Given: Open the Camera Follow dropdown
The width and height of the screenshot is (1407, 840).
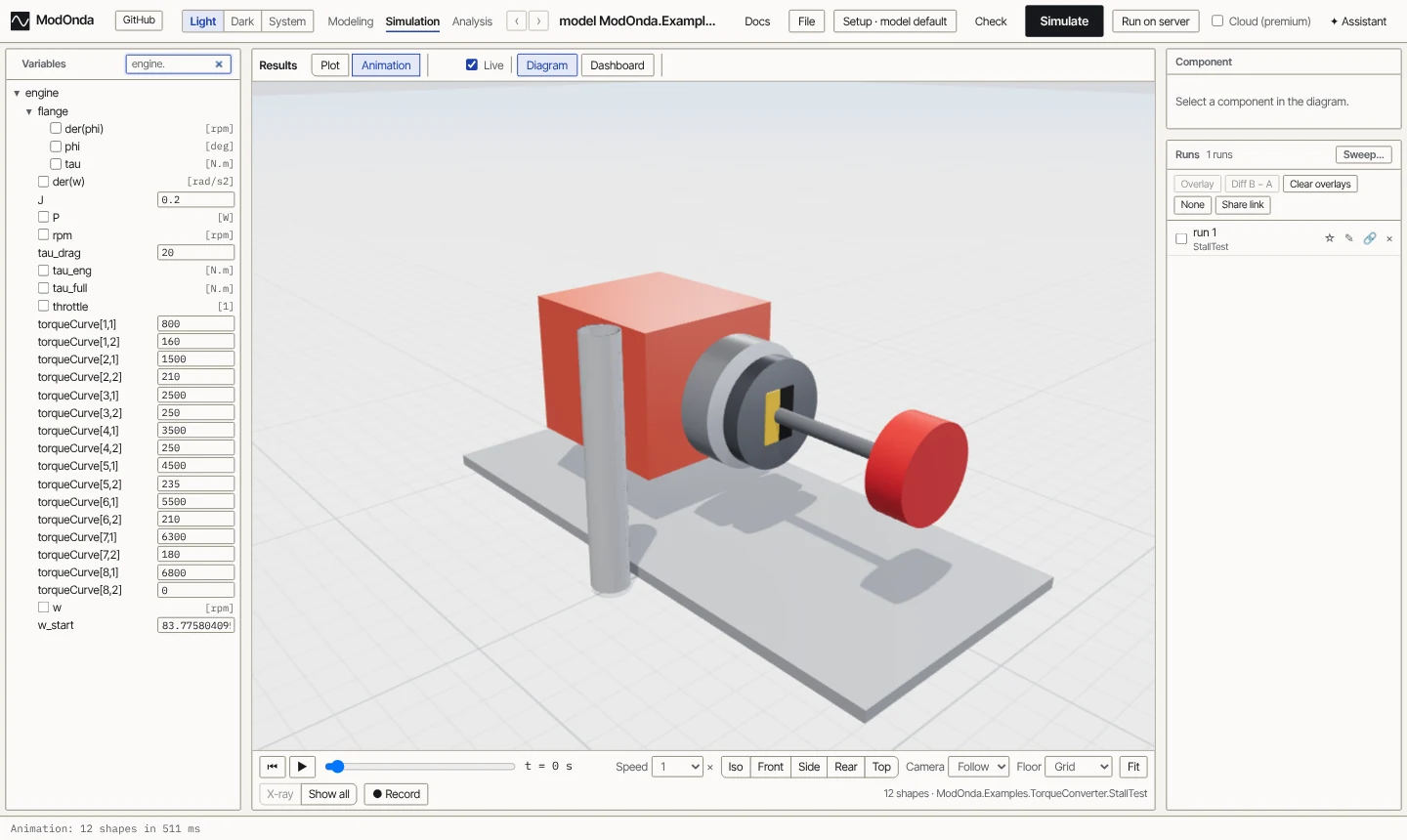Looking at the screenshot, I should pos(978,767).
